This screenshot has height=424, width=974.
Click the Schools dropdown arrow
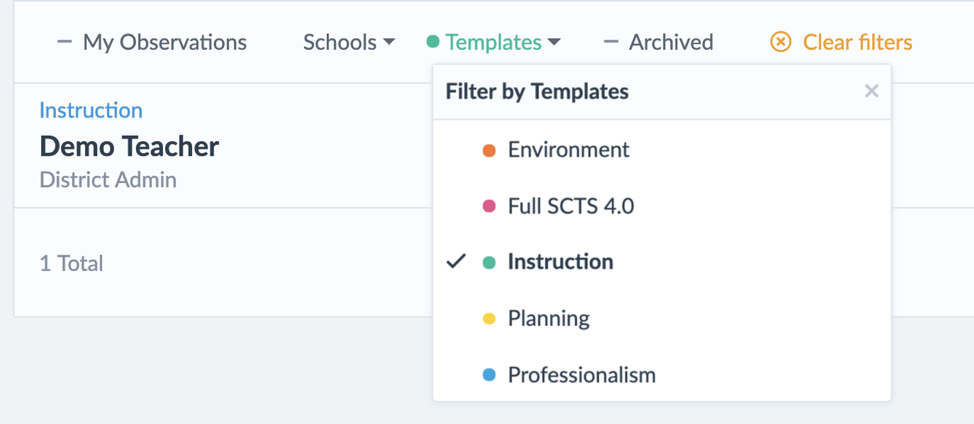point(389,43)
